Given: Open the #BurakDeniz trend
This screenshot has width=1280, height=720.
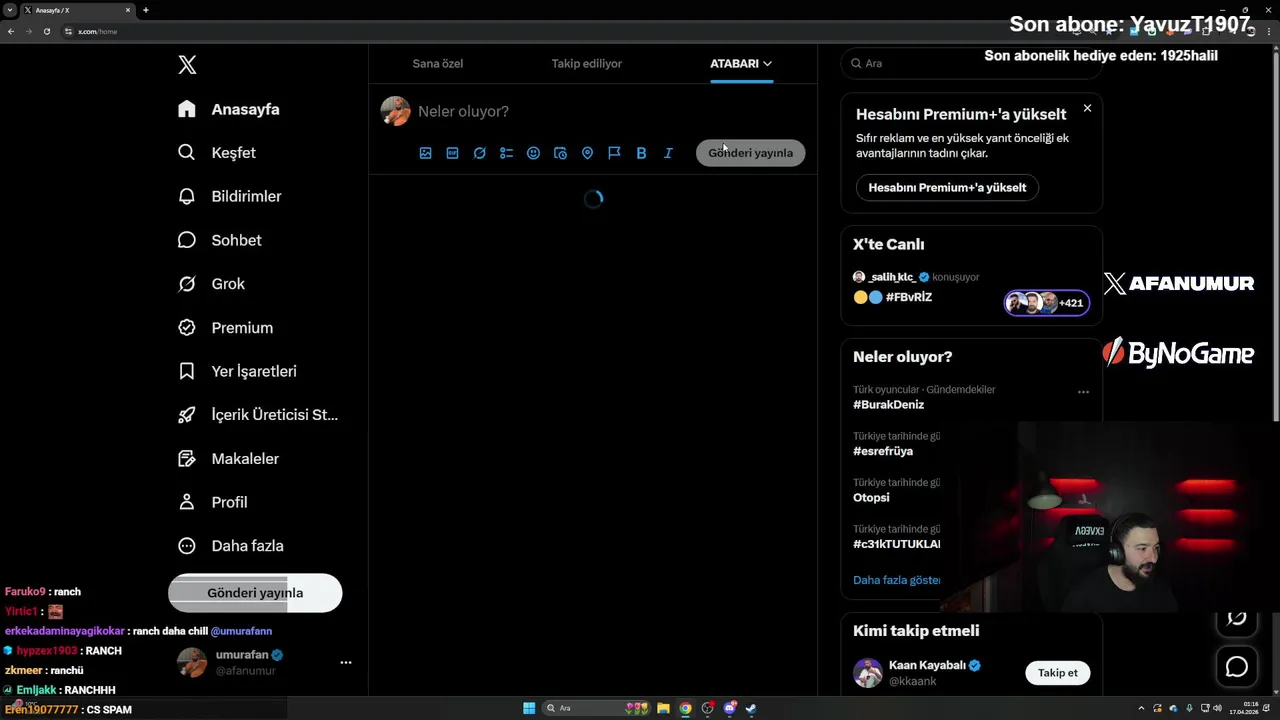Looking at the screenshot, I should [x=888, y=405].
